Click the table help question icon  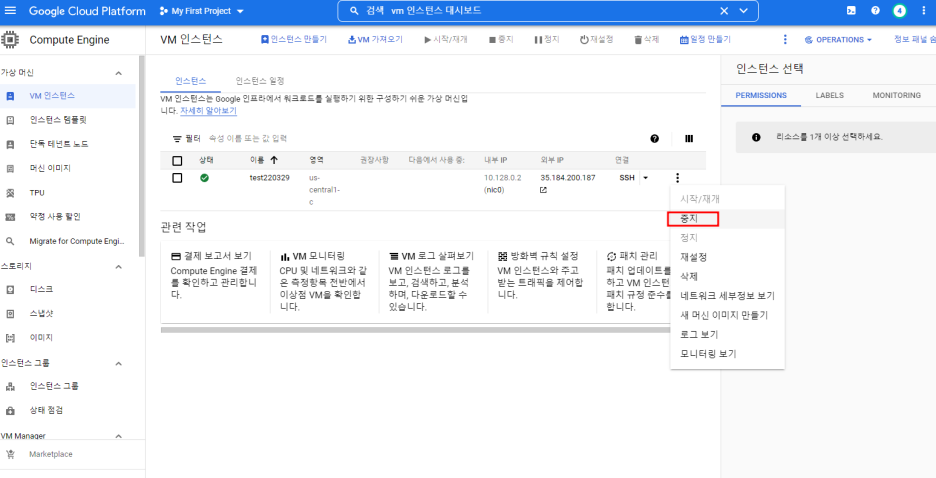tap(655, 138)
